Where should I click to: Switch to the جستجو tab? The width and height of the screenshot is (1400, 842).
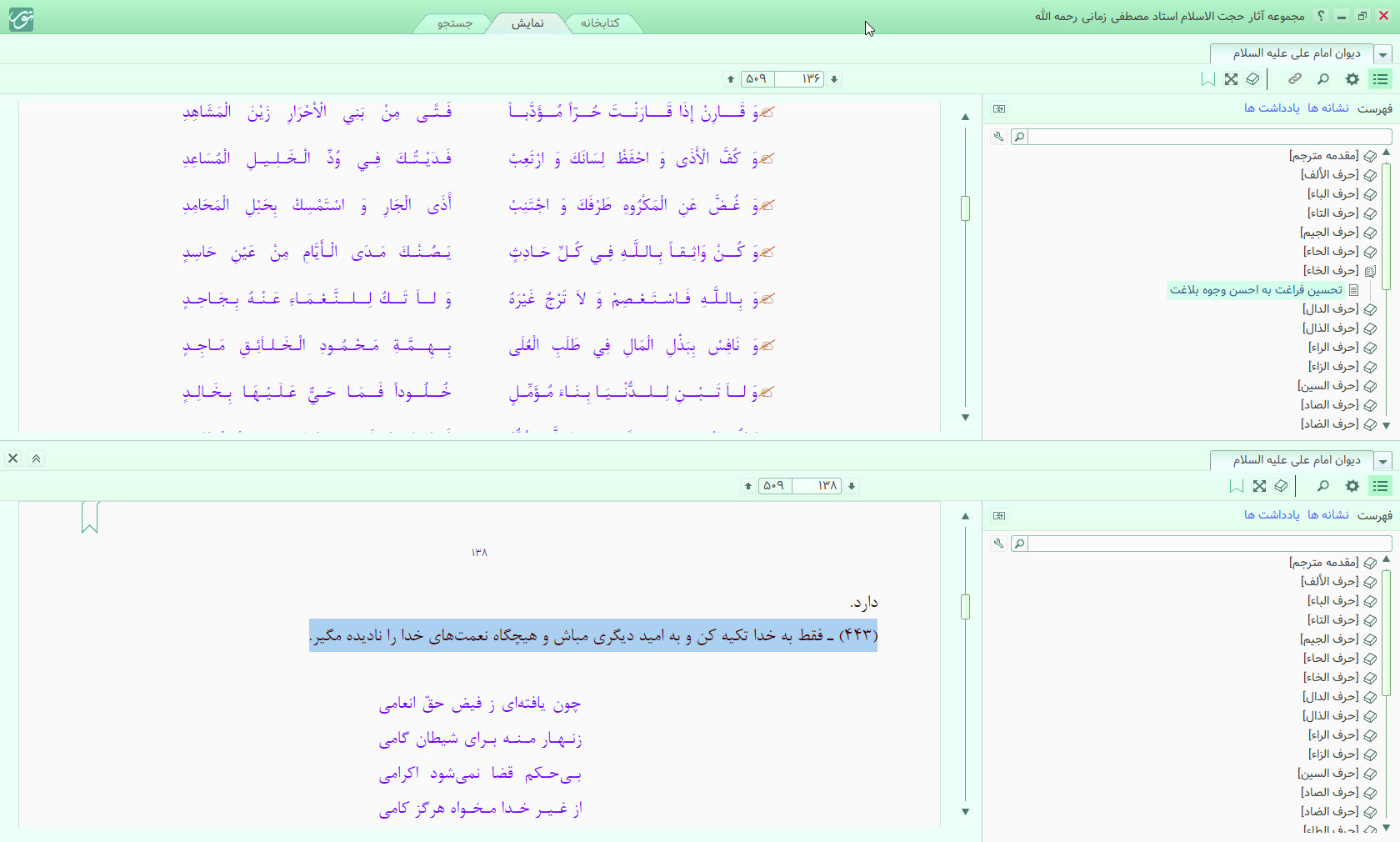(455, 23)
